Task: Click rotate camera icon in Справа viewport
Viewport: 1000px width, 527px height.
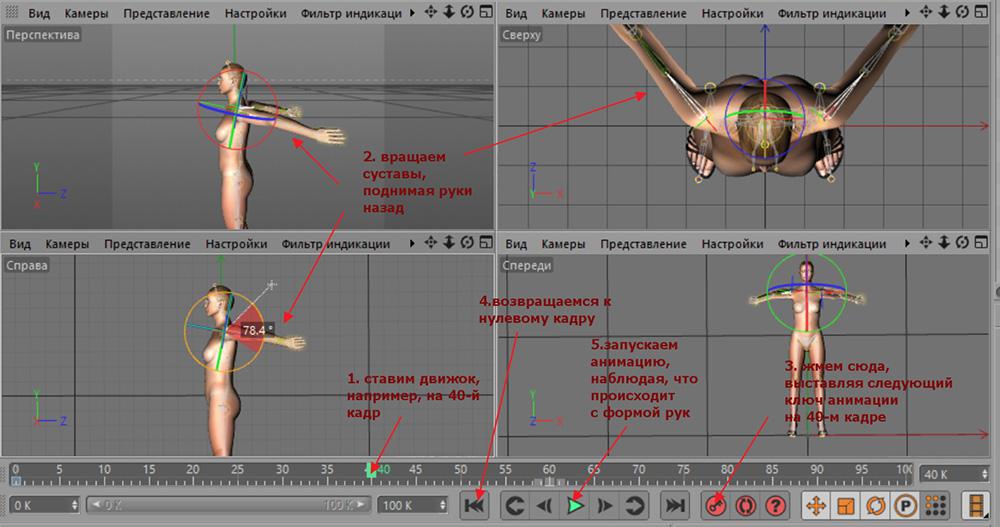Action: [467, 242]
